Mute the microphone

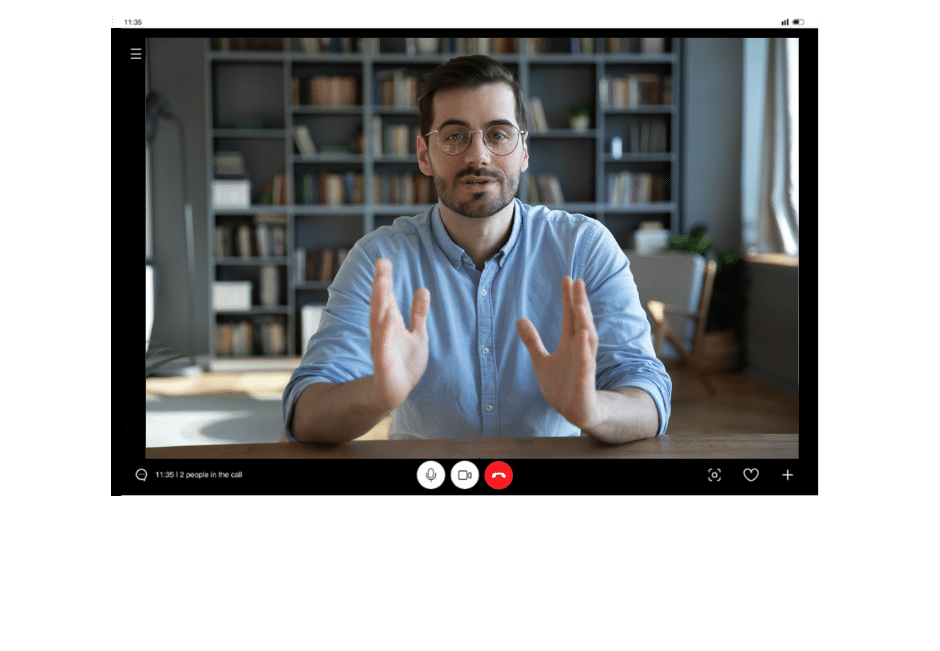[x=431, y=475]
